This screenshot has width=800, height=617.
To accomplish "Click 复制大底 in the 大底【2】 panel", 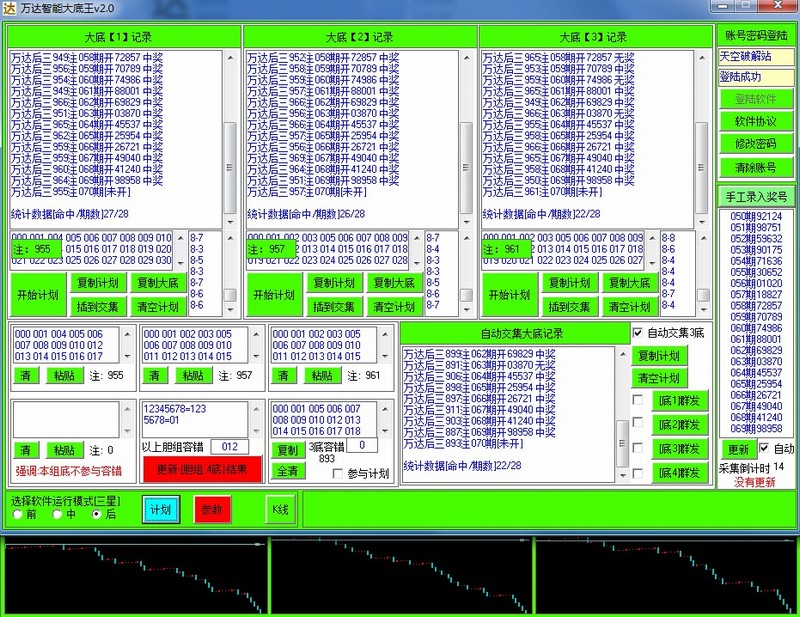I will point(392,283).
